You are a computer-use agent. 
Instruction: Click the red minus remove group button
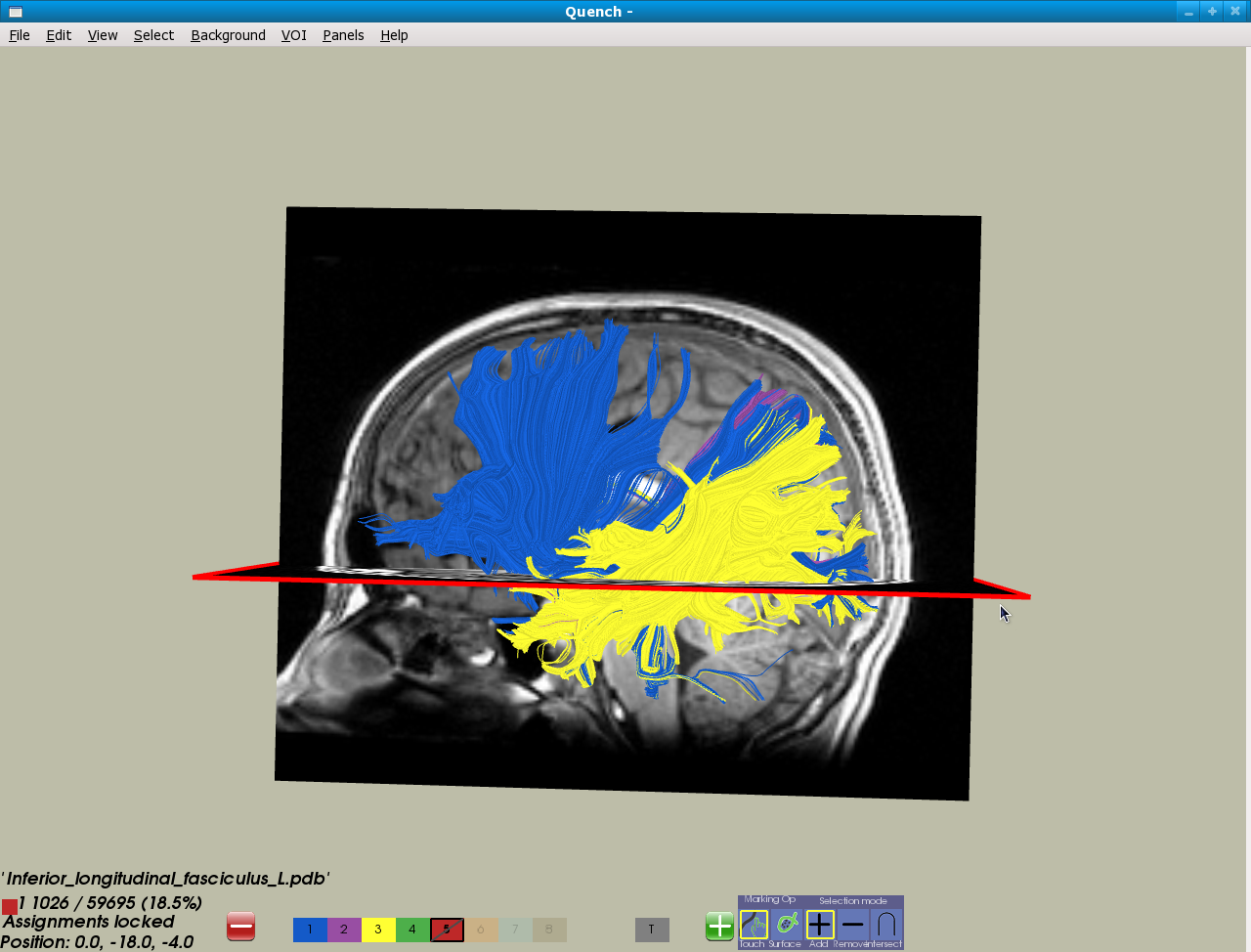(x=240, y=927)
